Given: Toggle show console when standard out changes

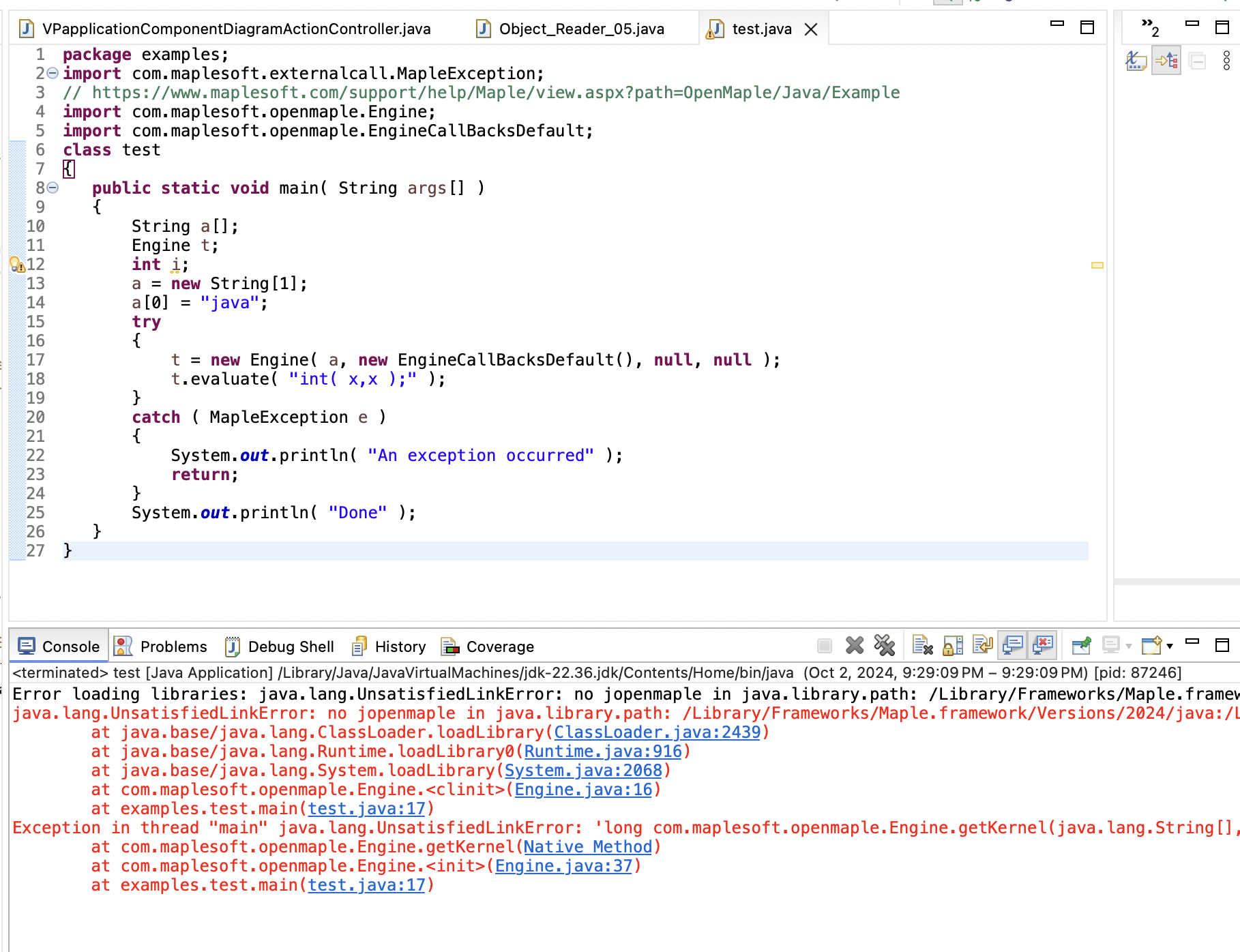Looking at the screenshot, I should click(x=1013, y=645).
